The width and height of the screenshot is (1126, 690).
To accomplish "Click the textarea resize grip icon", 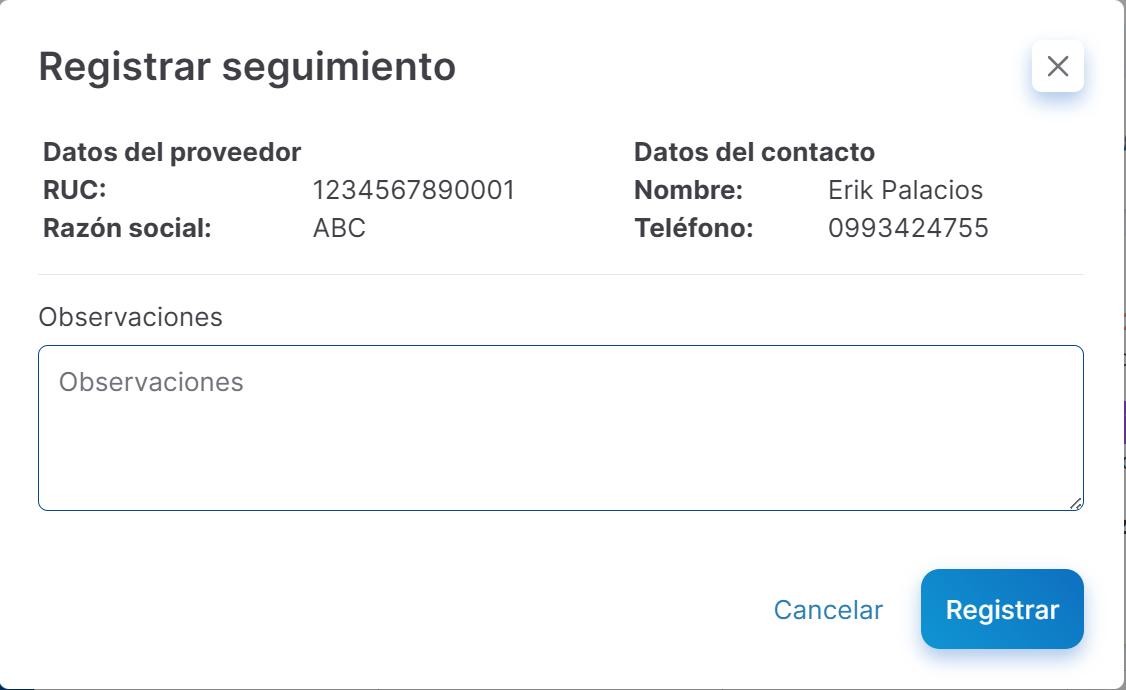I will pos(1076,502).
